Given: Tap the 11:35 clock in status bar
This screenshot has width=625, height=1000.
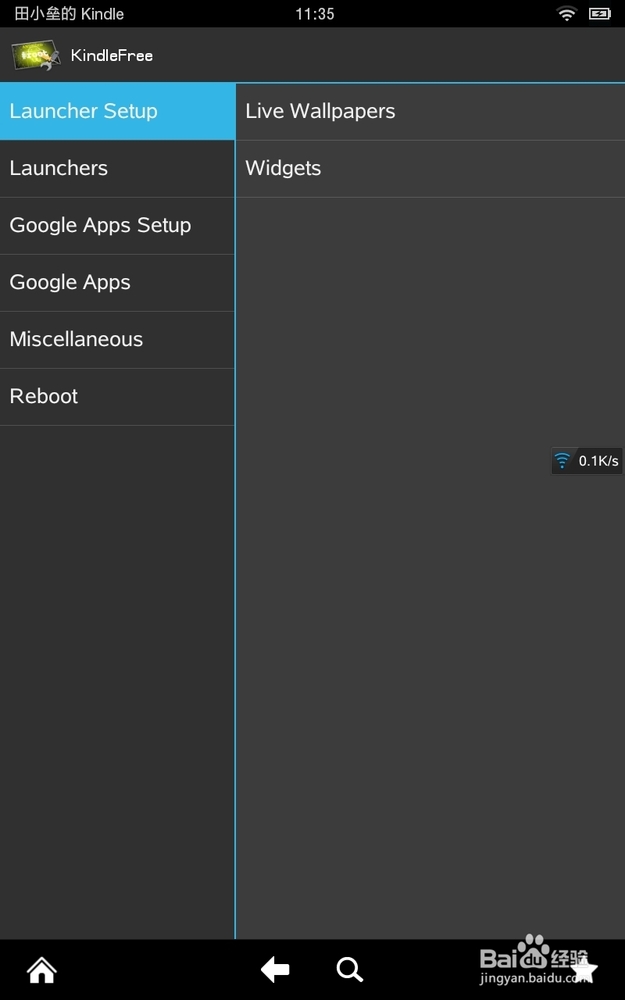Looking at the screenshot, I should pos(315,14).
